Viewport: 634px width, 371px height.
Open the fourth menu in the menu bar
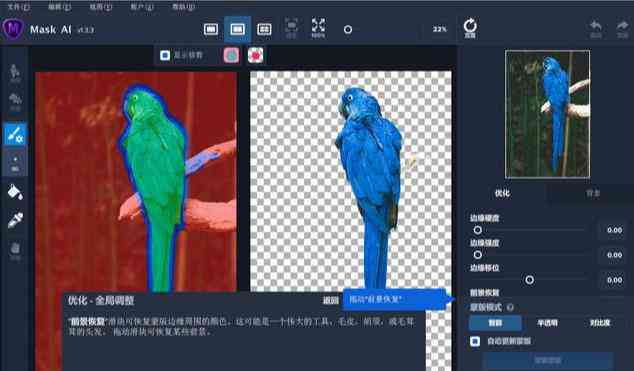pos(142,7)
